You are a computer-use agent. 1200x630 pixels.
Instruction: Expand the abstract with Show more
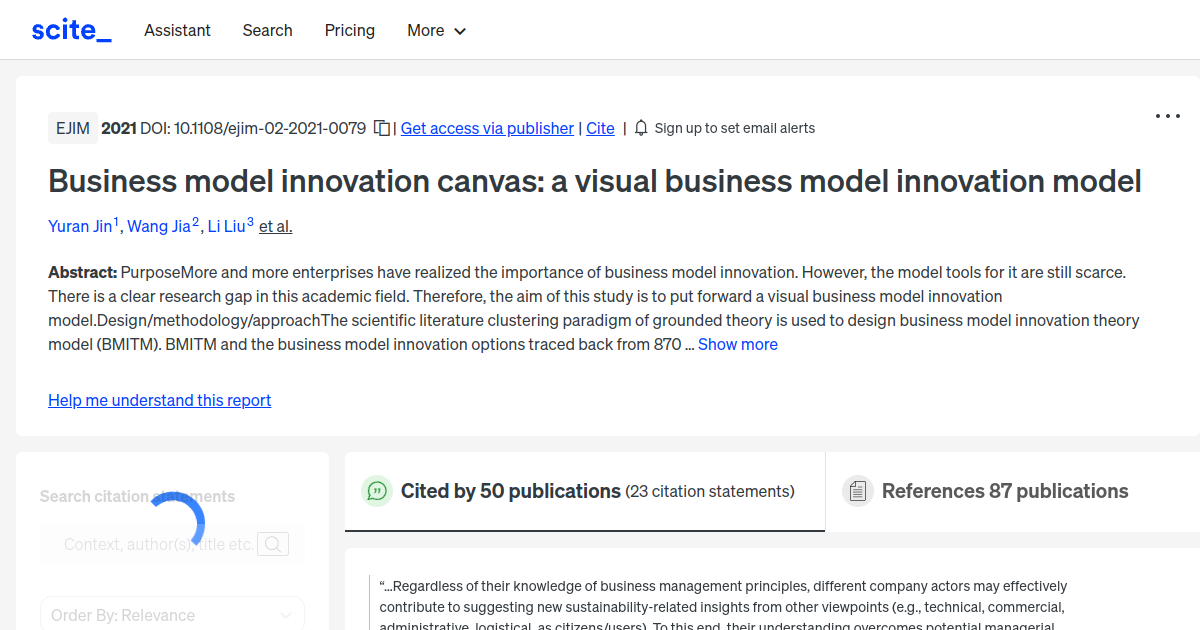pyautogui.click(x=738, y=344)
